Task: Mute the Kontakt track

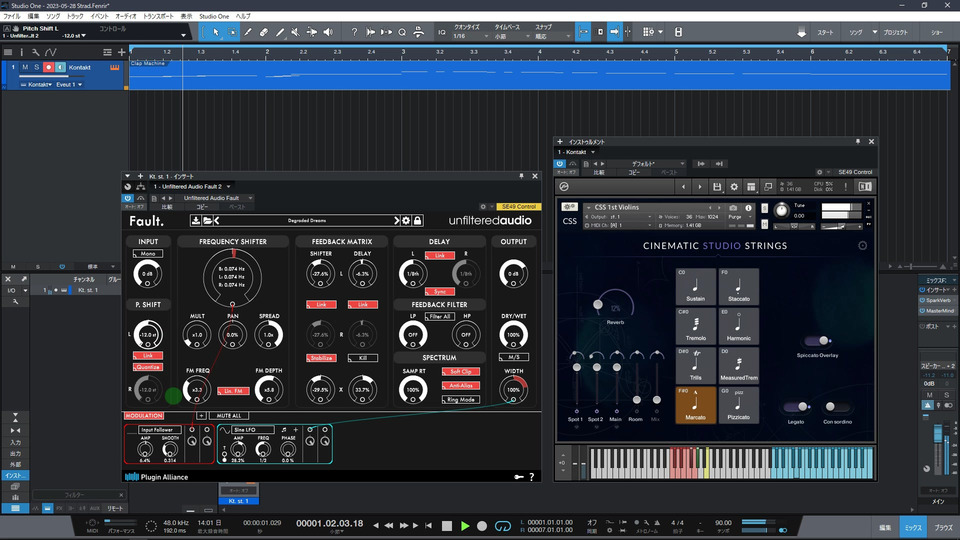Action: tap(25, 68)
